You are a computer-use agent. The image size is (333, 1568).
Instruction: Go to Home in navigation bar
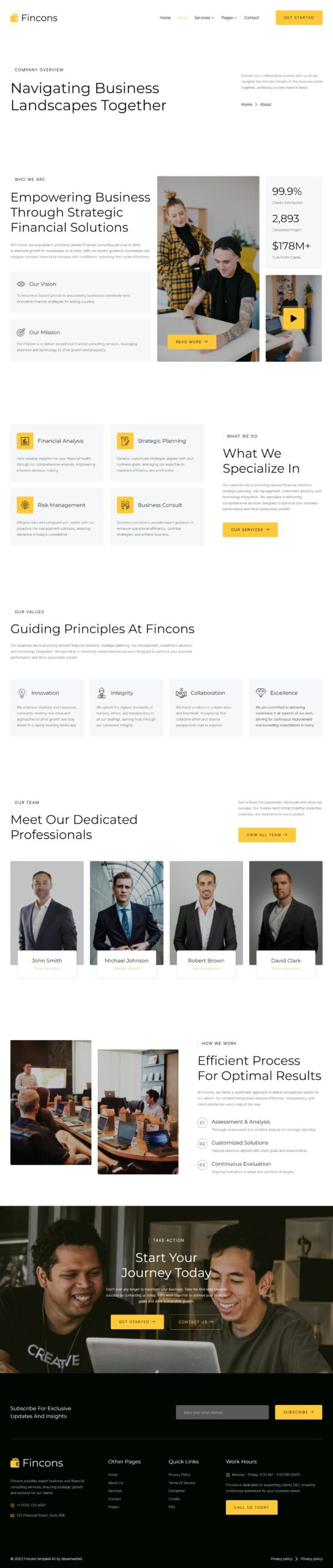165,18
